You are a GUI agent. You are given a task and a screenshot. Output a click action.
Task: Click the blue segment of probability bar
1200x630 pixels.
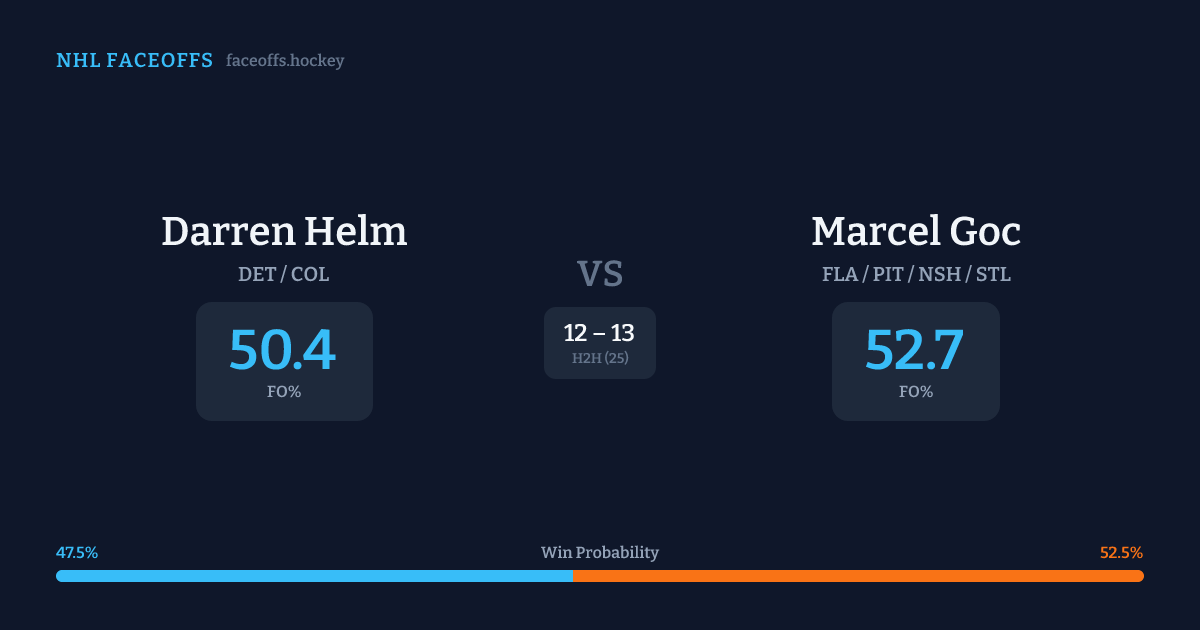coord(314,576)
